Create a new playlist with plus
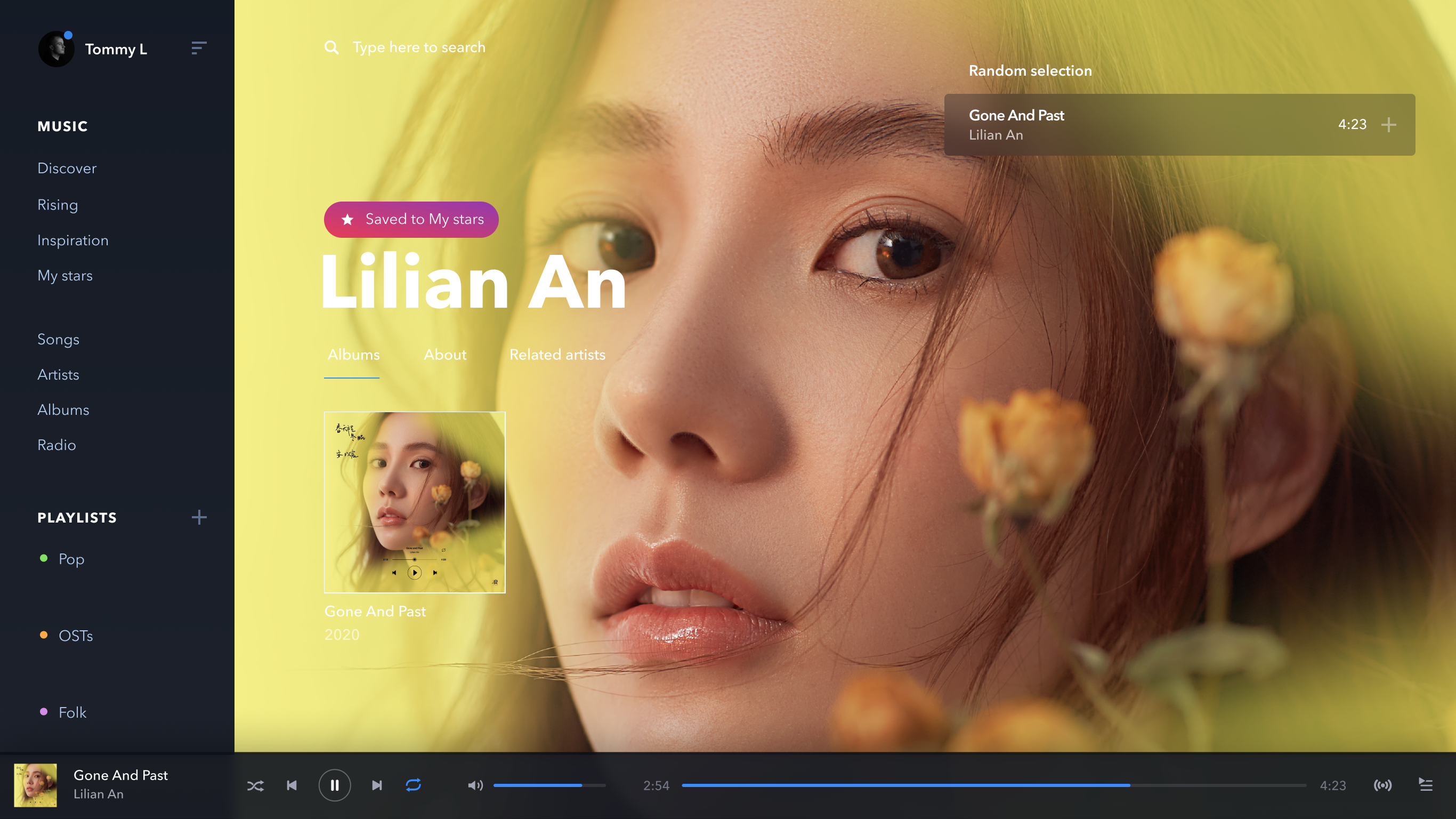The image size is (1456, 819). pos(199,517)
